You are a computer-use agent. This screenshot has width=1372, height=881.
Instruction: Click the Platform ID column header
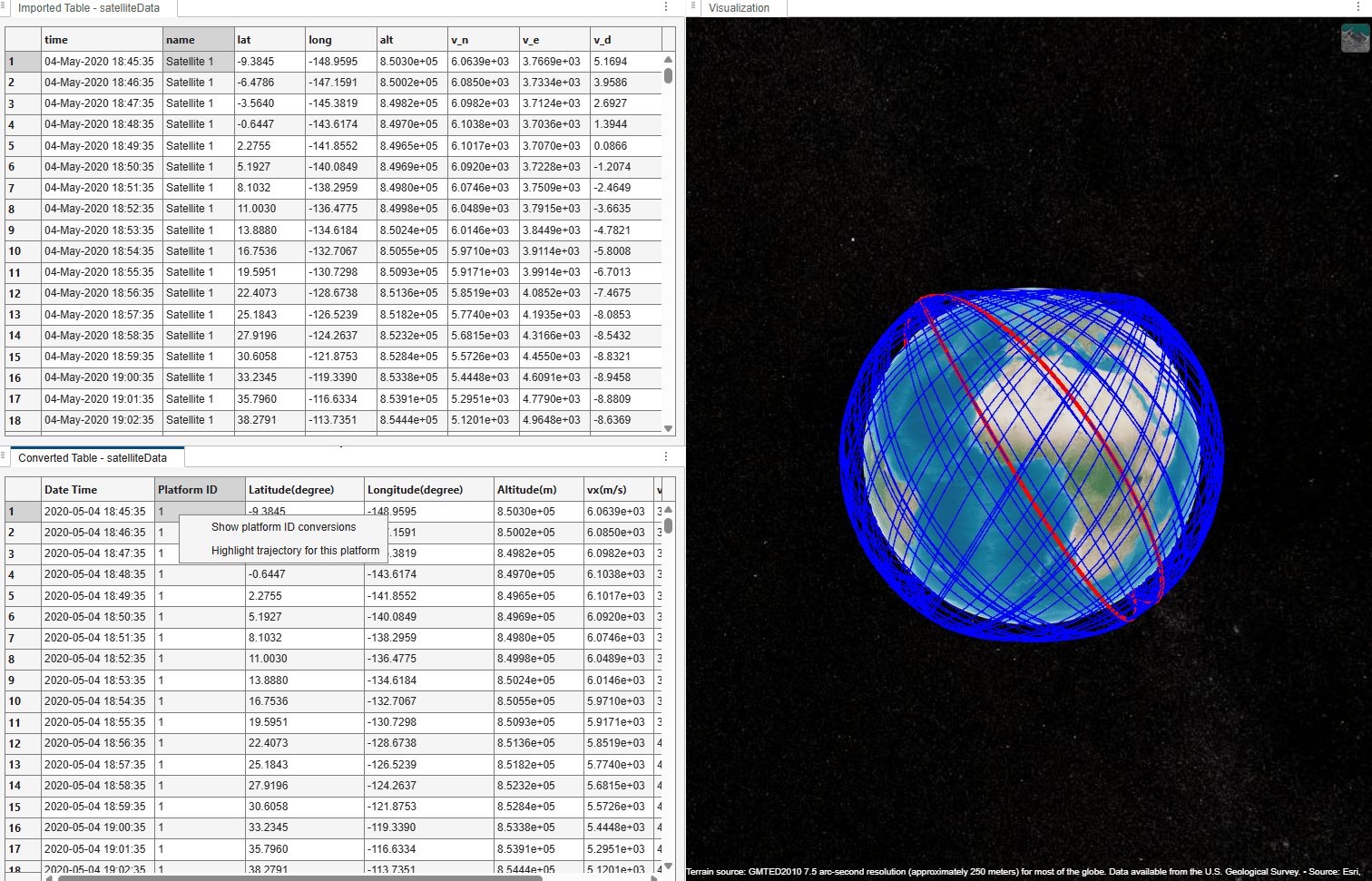pyautogui.click(x=200, y=490)
